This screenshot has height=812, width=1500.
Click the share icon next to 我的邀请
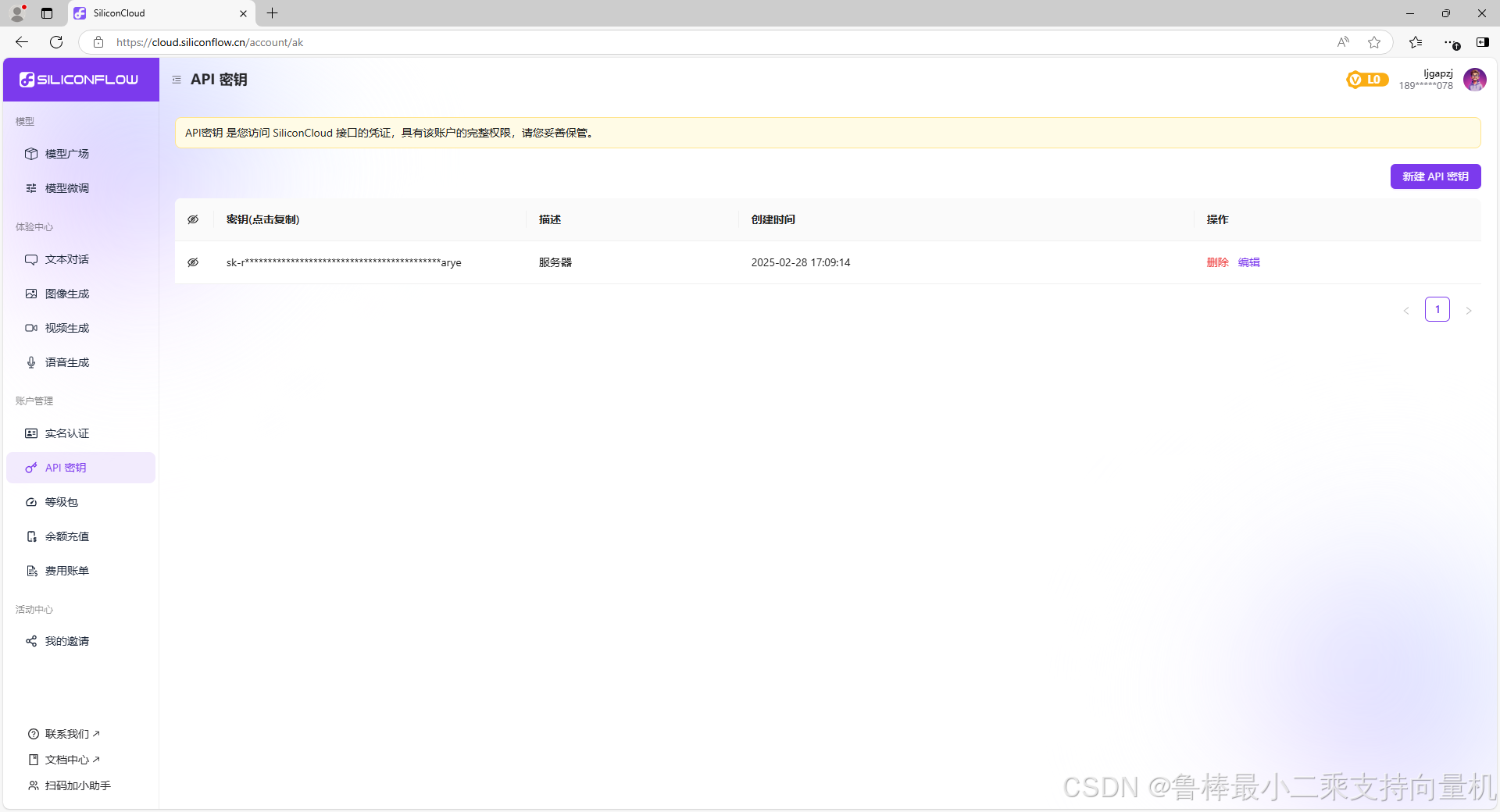[x=31, y=641]
